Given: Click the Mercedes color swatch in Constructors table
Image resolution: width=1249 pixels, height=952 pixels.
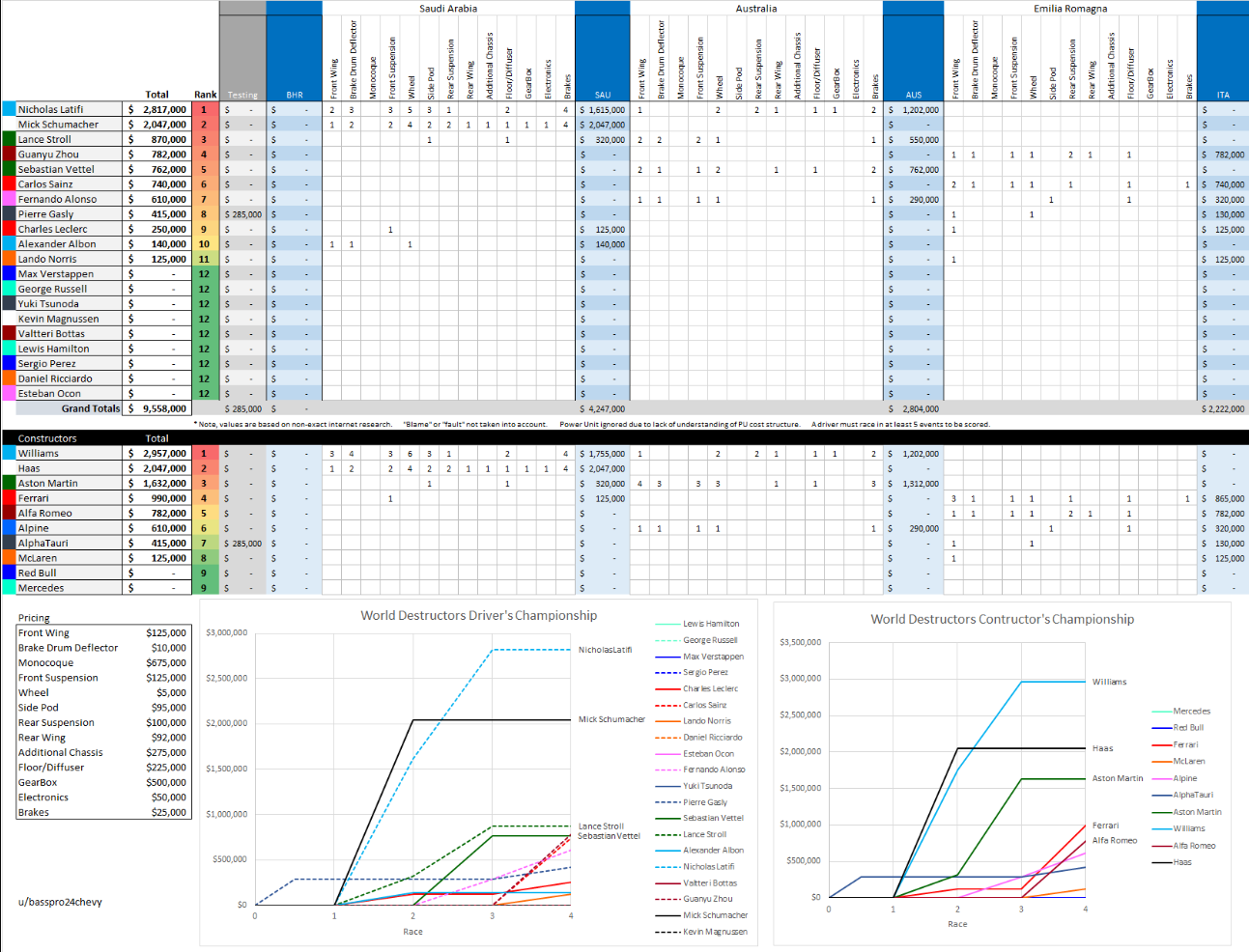Looking at the screenshot, I should [x=9, y=587].
